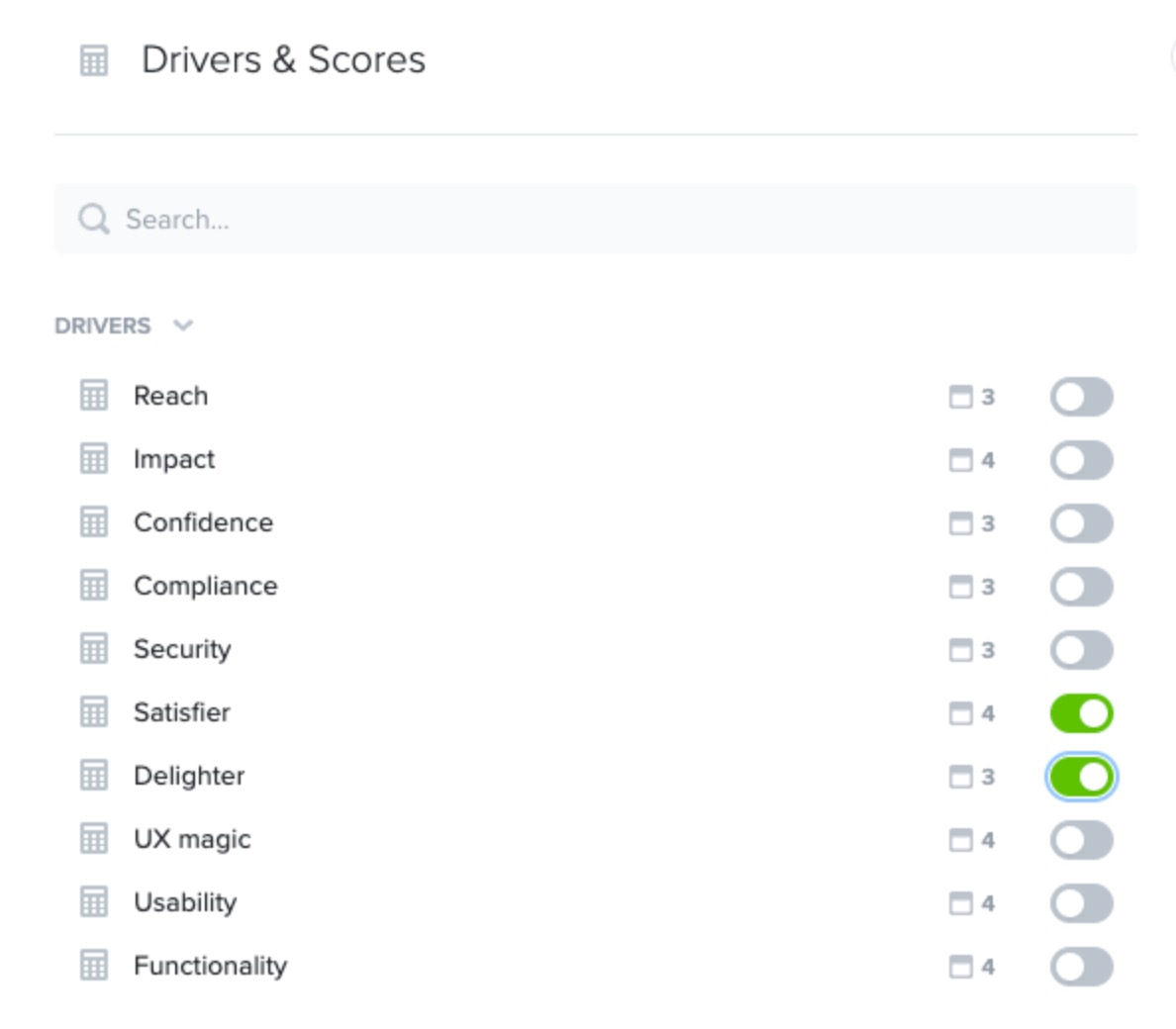The image size is (1176, 1029).
Task: Collapse the DRIVERS section chevron
Action: click(x=183, y=326)
